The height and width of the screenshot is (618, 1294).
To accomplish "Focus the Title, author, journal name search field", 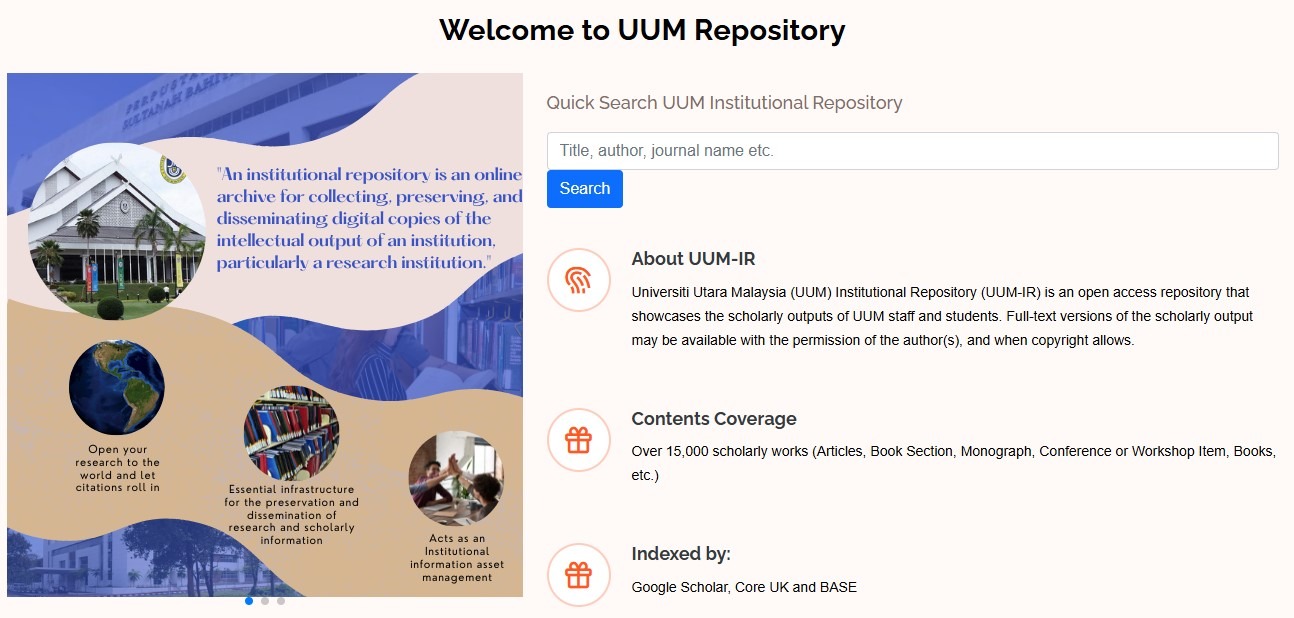I will pyautogui.click(x=912, y=151).
